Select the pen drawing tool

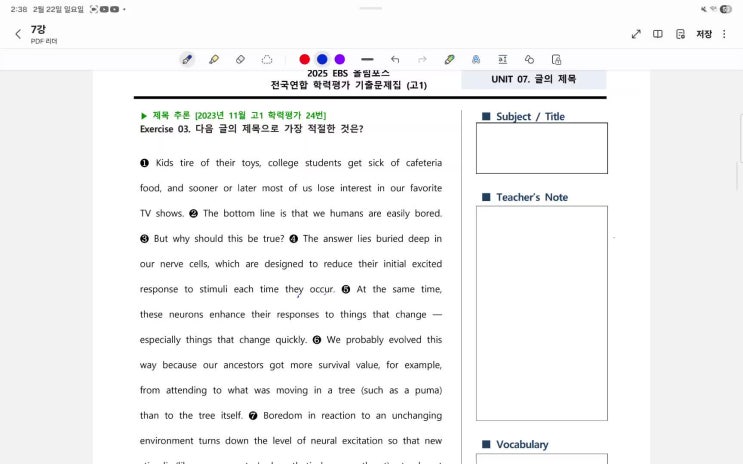187,60
